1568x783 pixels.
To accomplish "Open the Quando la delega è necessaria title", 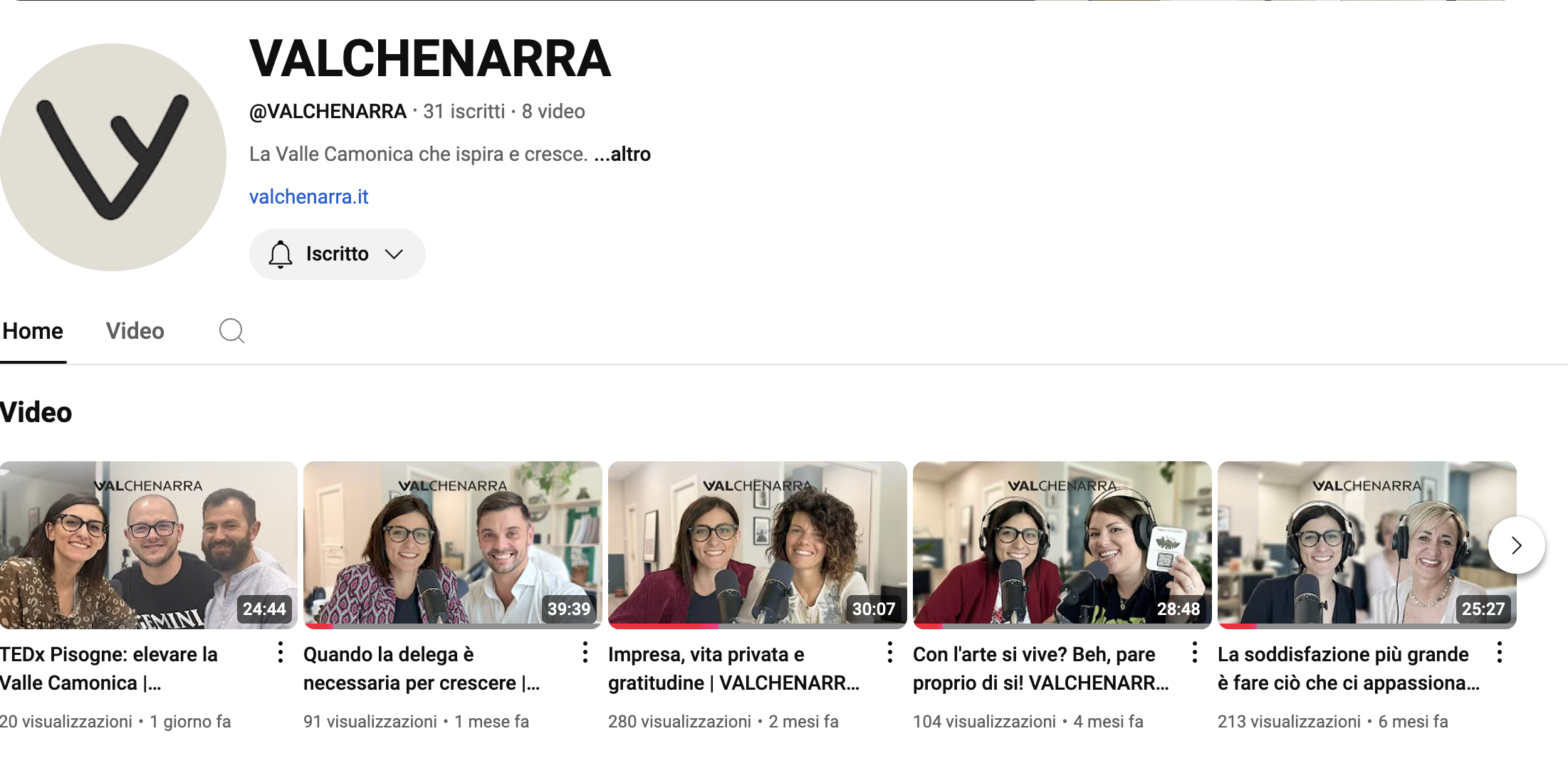I will point(422,668).
